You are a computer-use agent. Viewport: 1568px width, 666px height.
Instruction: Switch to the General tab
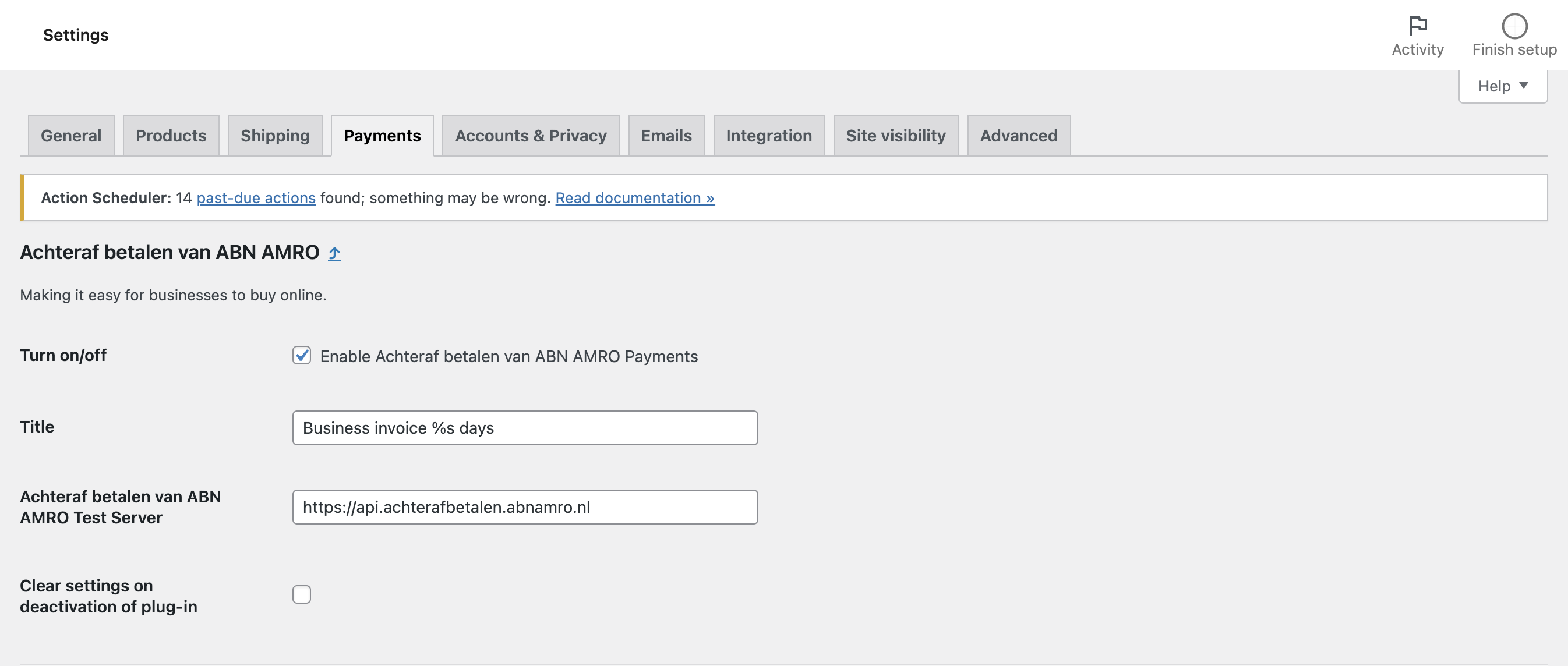pos(71,135)
